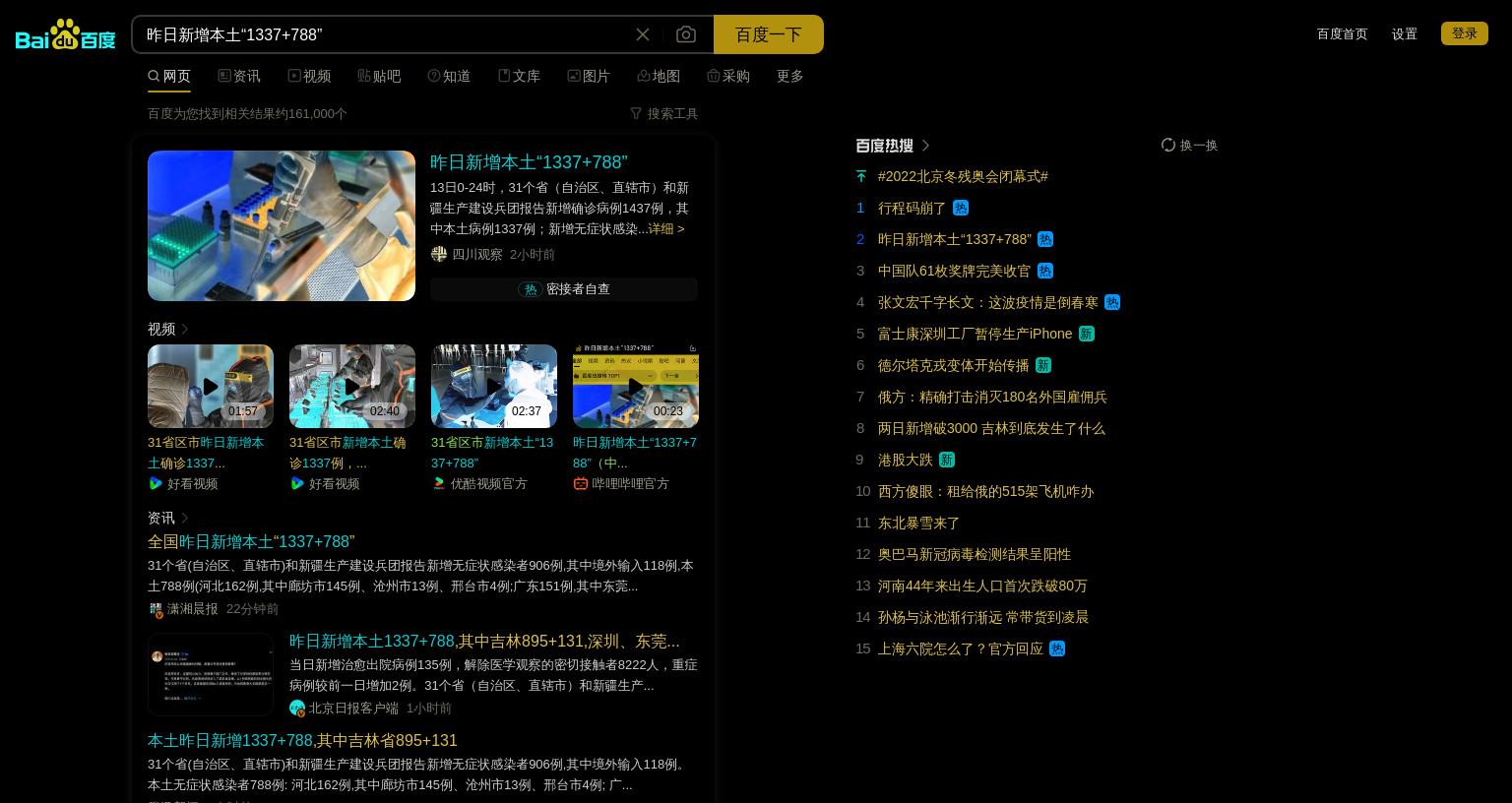Image resolution: width=1512 pixels, height=803 pixels.
Task: Open hot topic 西方傻眼：租给俄的515架飞机咋办
Action: 985,491
